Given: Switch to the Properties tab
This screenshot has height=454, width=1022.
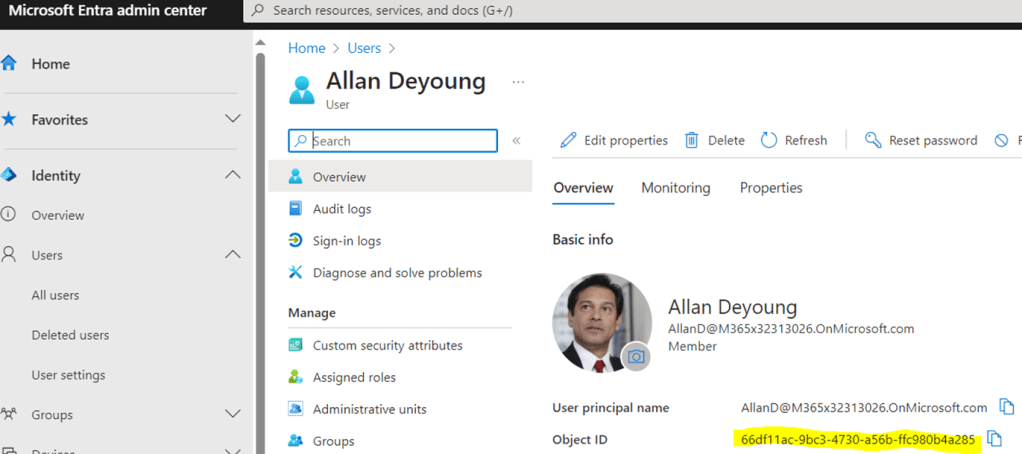Looking at the screenshot, I should [770, 188].
